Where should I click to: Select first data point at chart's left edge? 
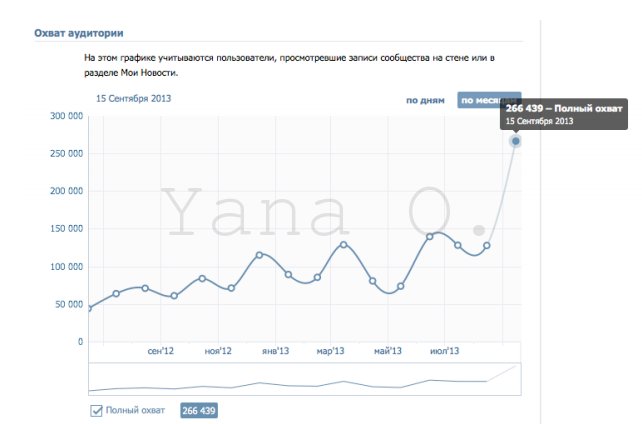coord(89,308)
